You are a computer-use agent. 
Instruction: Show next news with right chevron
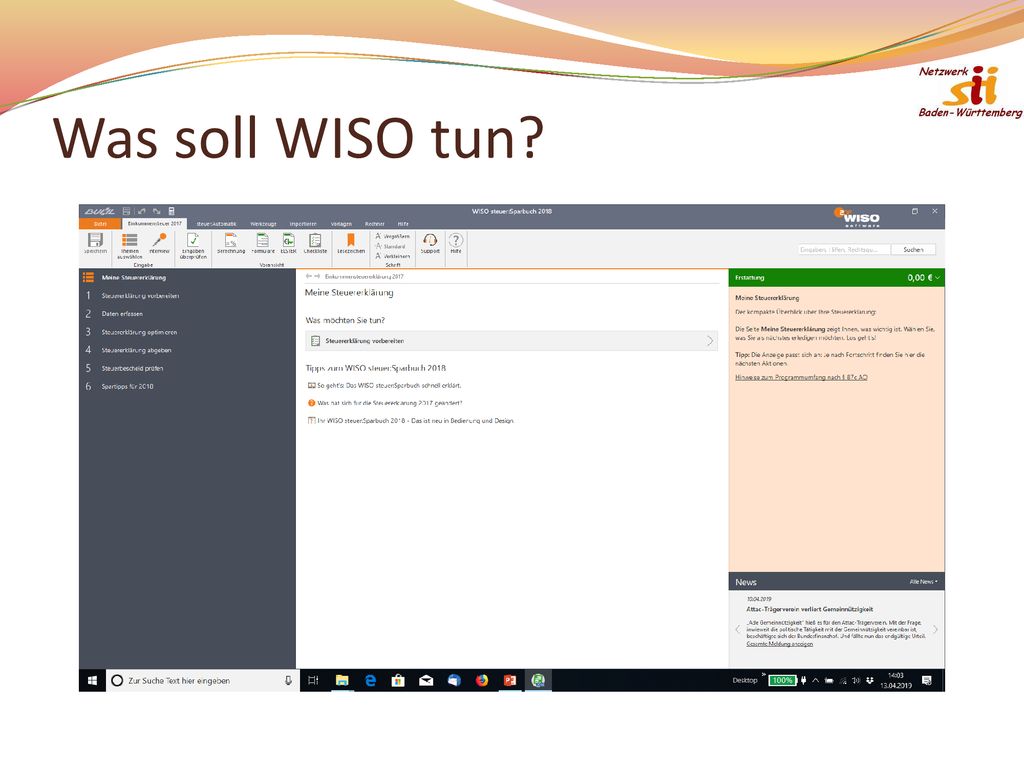click(x=935, y=630)
